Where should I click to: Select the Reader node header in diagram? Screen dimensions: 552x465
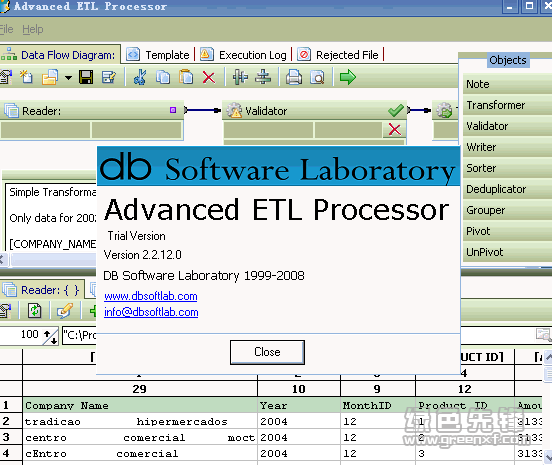(92, 111)
